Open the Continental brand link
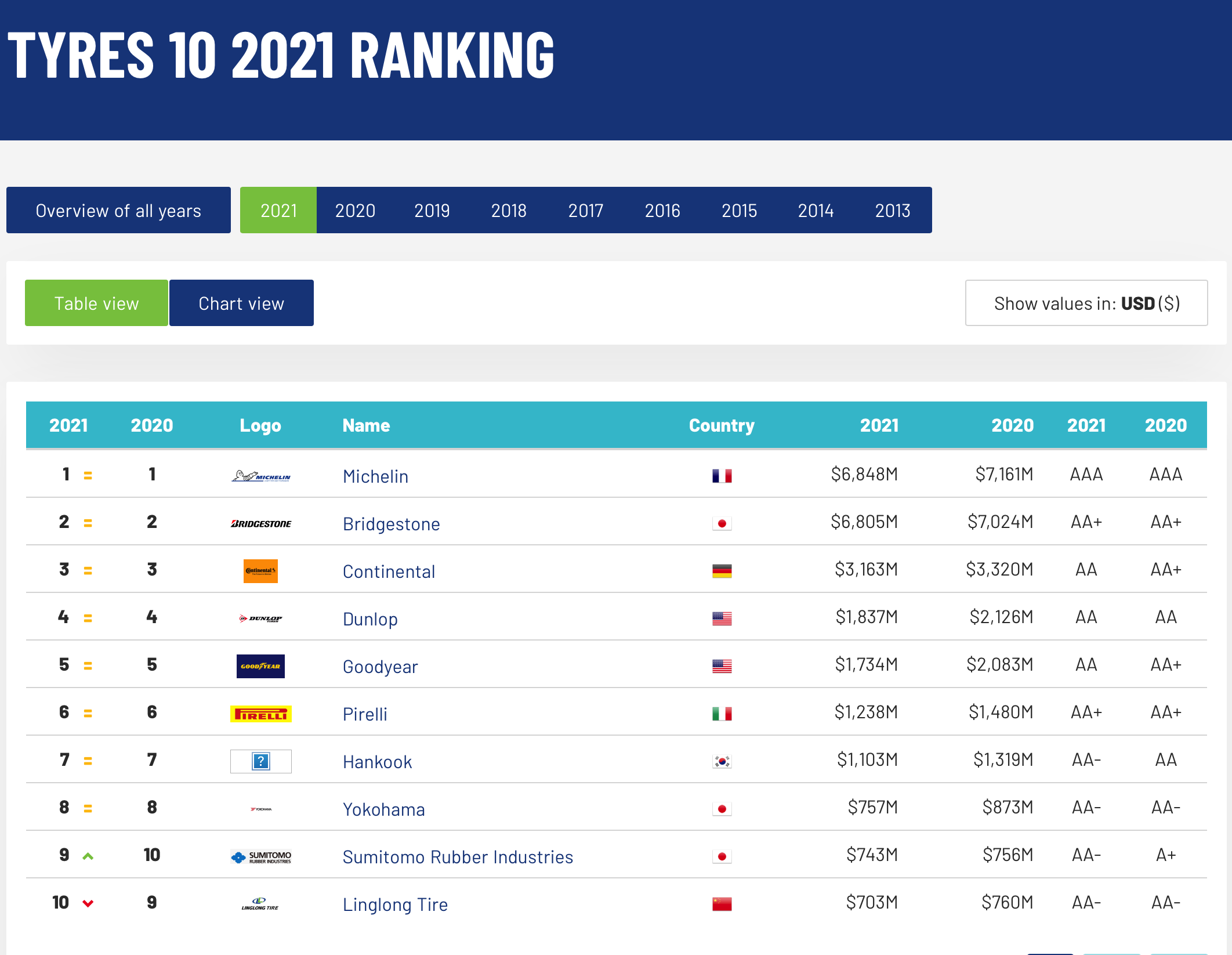 pyautogui.click(x=389, y=571)
